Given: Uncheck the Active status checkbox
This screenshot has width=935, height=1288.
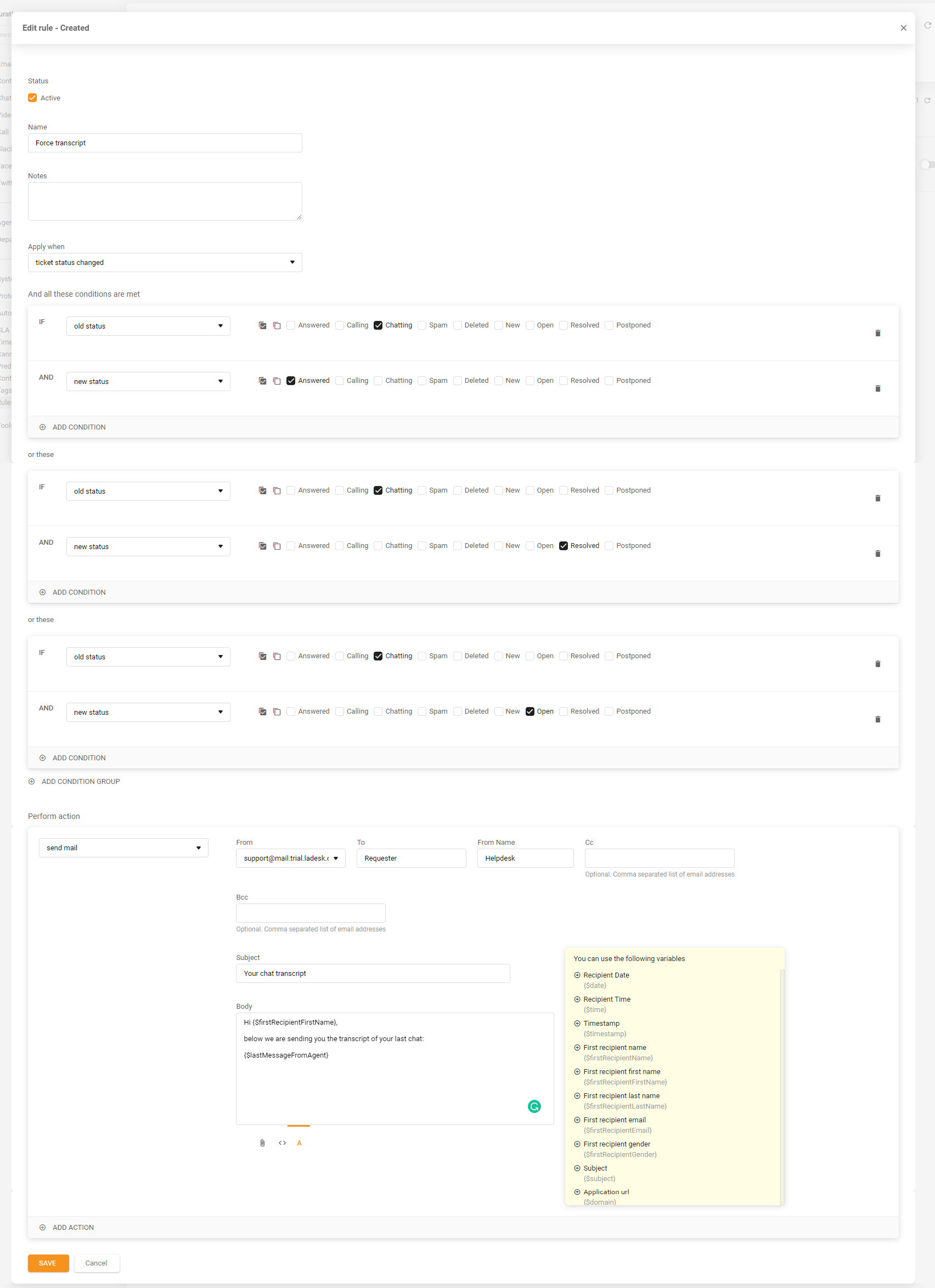Looking at the screenshot, I should [x=32, y=98].
